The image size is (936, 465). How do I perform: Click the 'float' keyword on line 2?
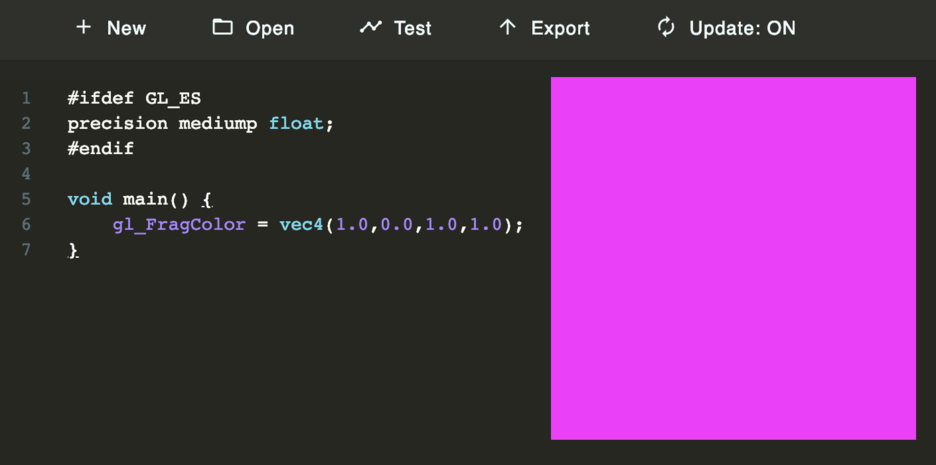pos(296,124)
